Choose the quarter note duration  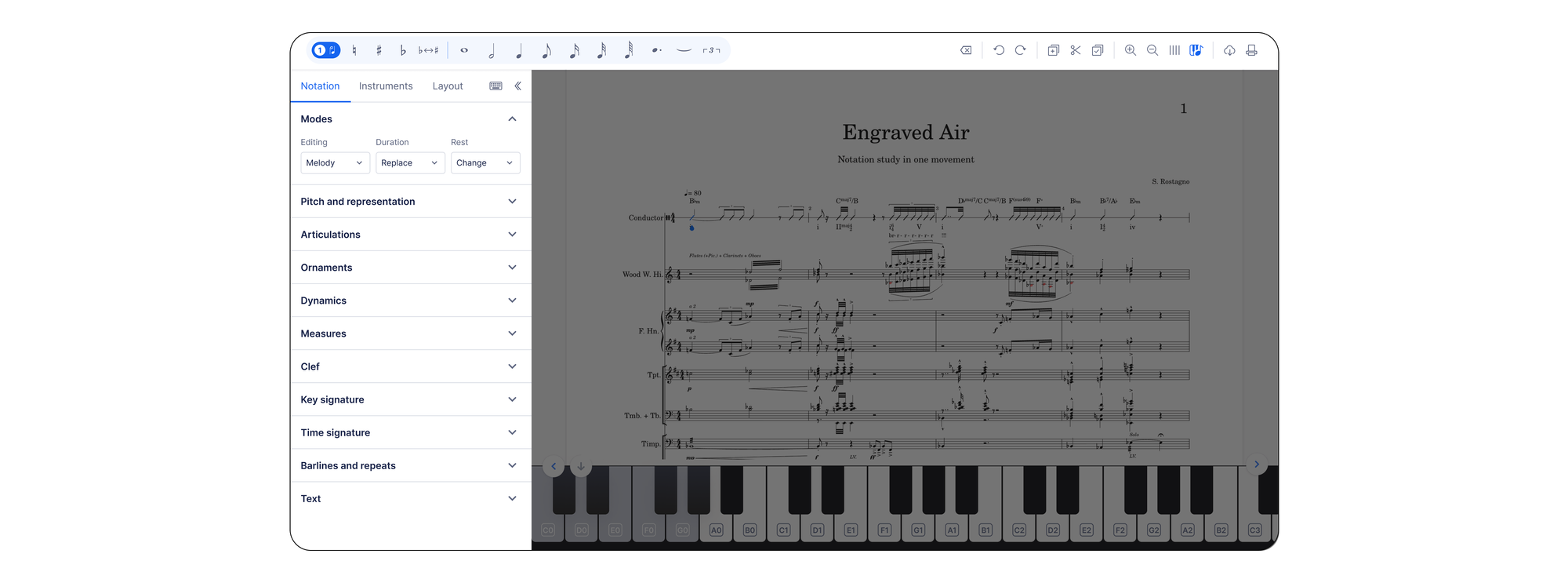pyautogui.click(x=519, y=50)
